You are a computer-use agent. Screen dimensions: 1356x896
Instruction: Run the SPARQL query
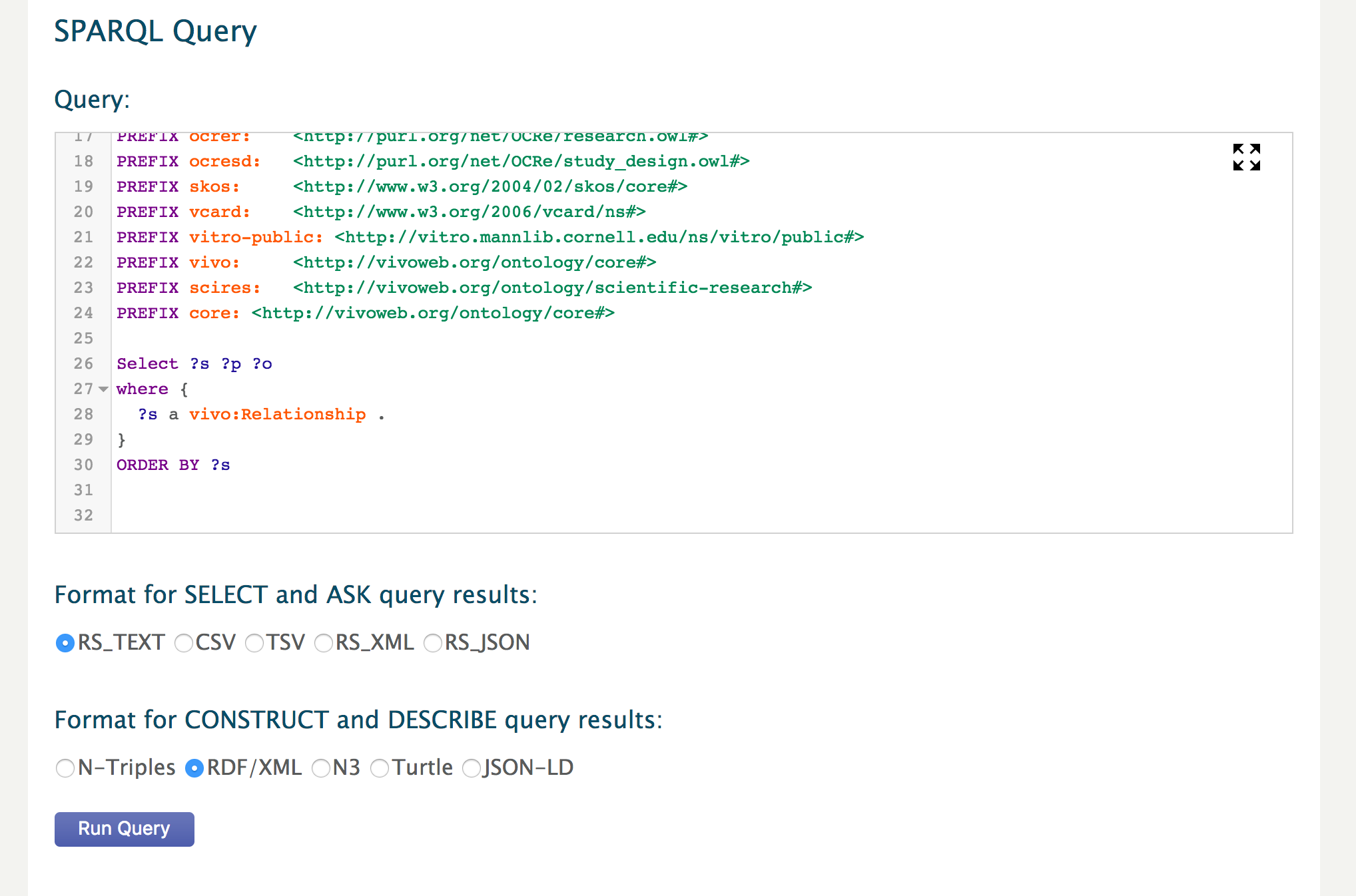[x=125, y=829]
